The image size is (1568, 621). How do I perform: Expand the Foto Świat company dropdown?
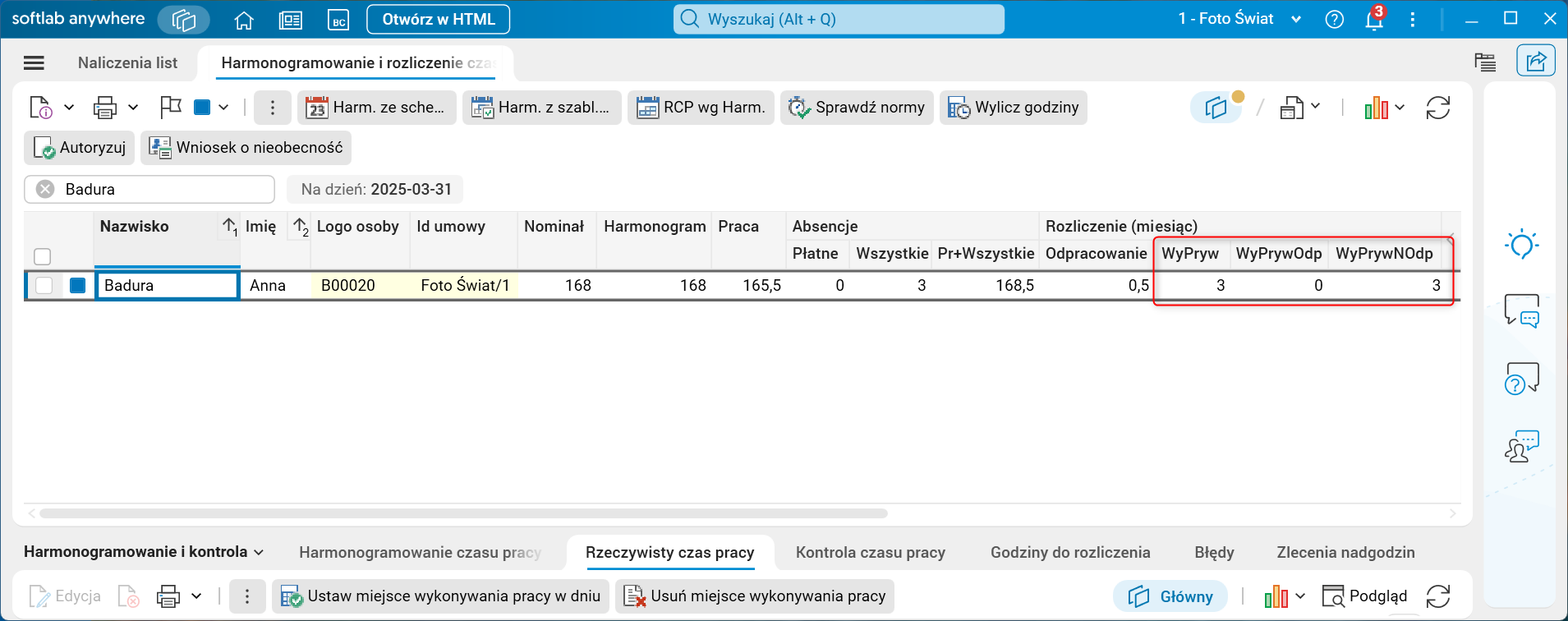point(1296,19)
